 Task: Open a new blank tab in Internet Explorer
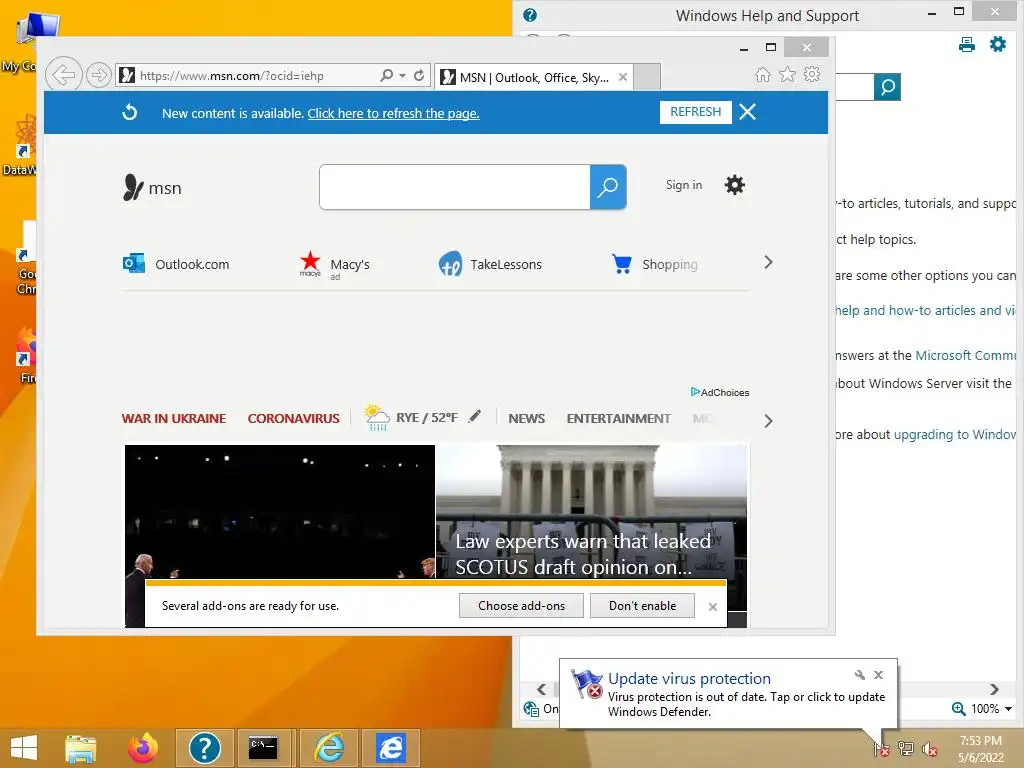point(647,77)
